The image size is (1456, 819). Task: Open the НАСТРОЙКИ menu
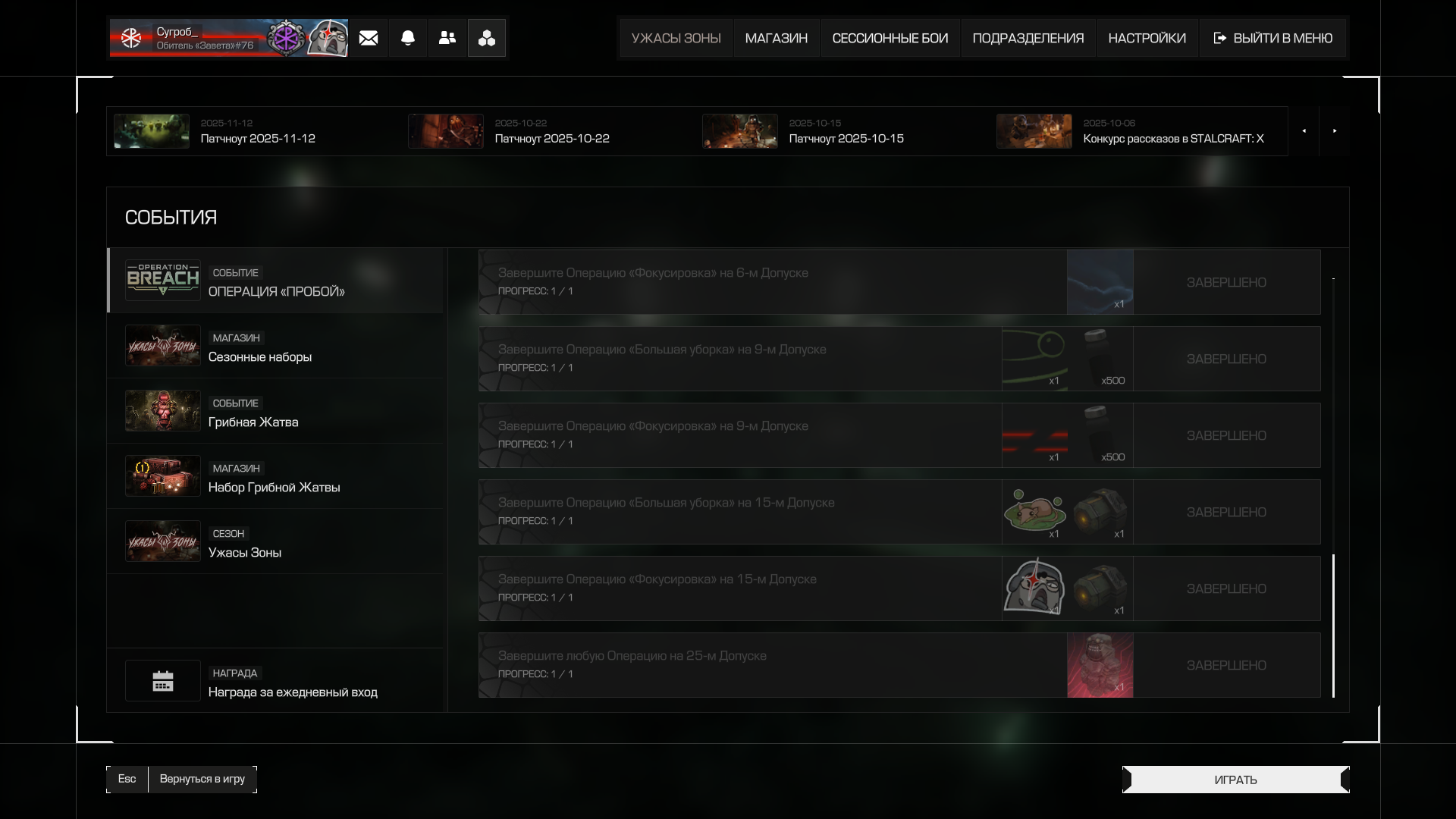coord(1147,38)
